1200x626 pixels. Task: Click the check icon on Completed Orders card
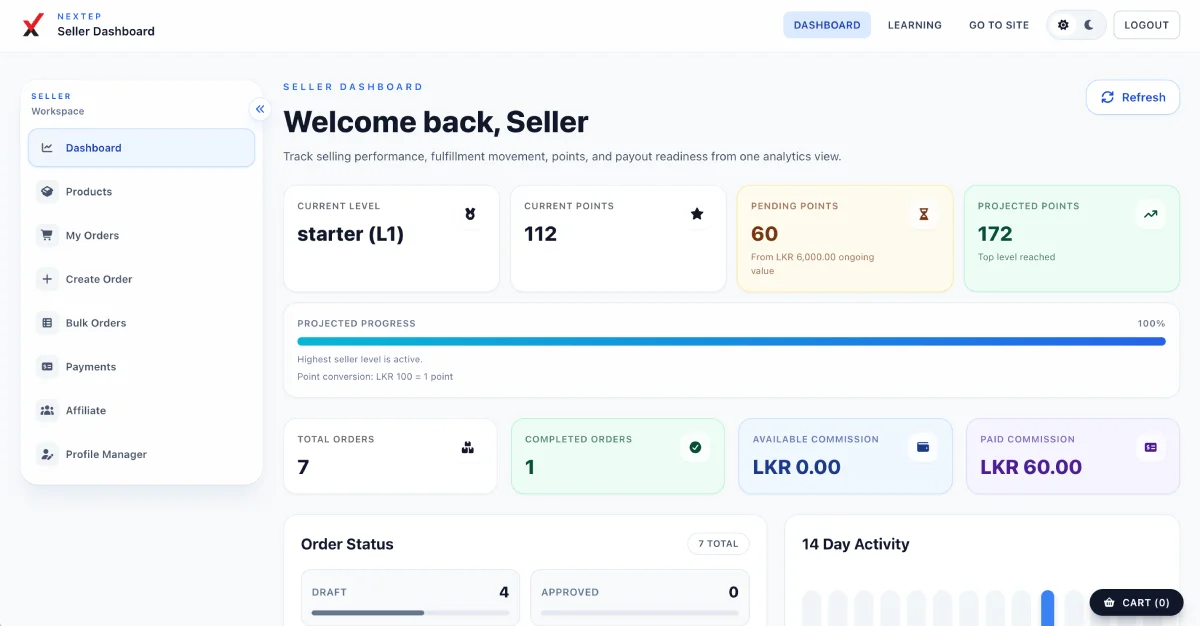pos(695,447)
